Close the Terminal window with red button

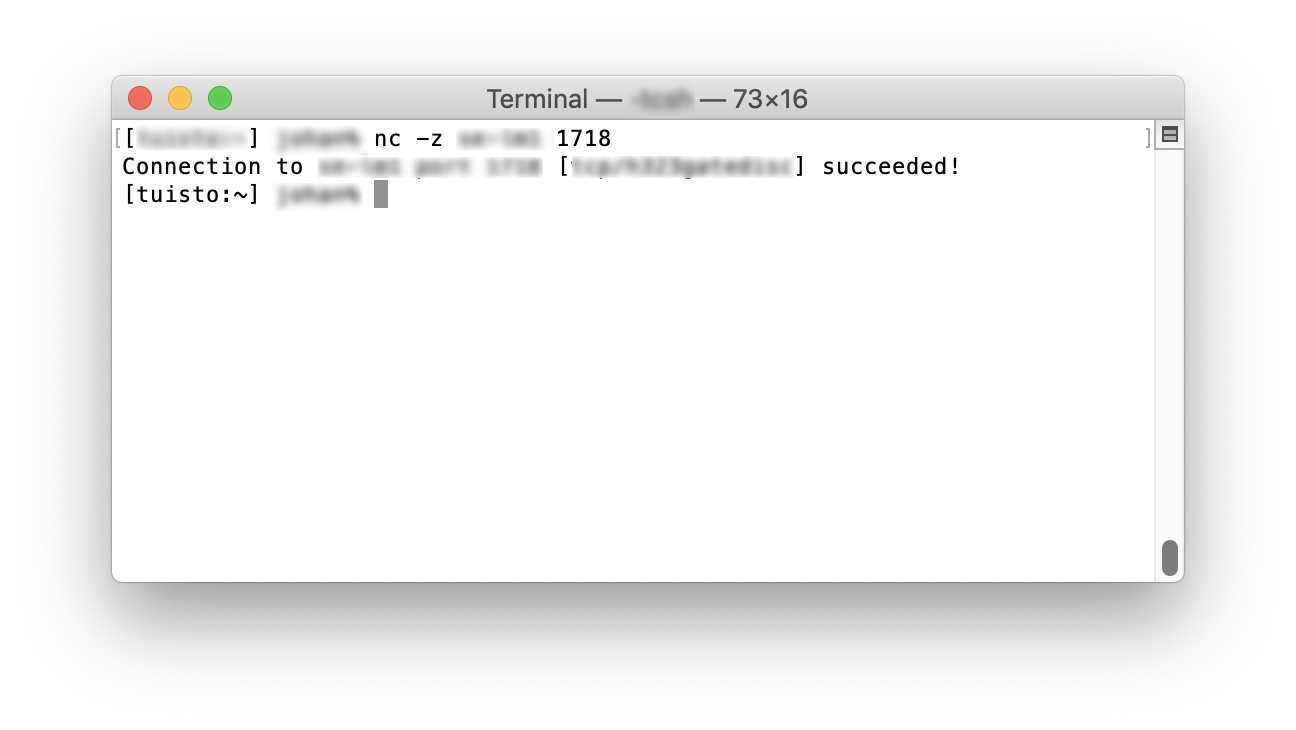tap(140, 98)
